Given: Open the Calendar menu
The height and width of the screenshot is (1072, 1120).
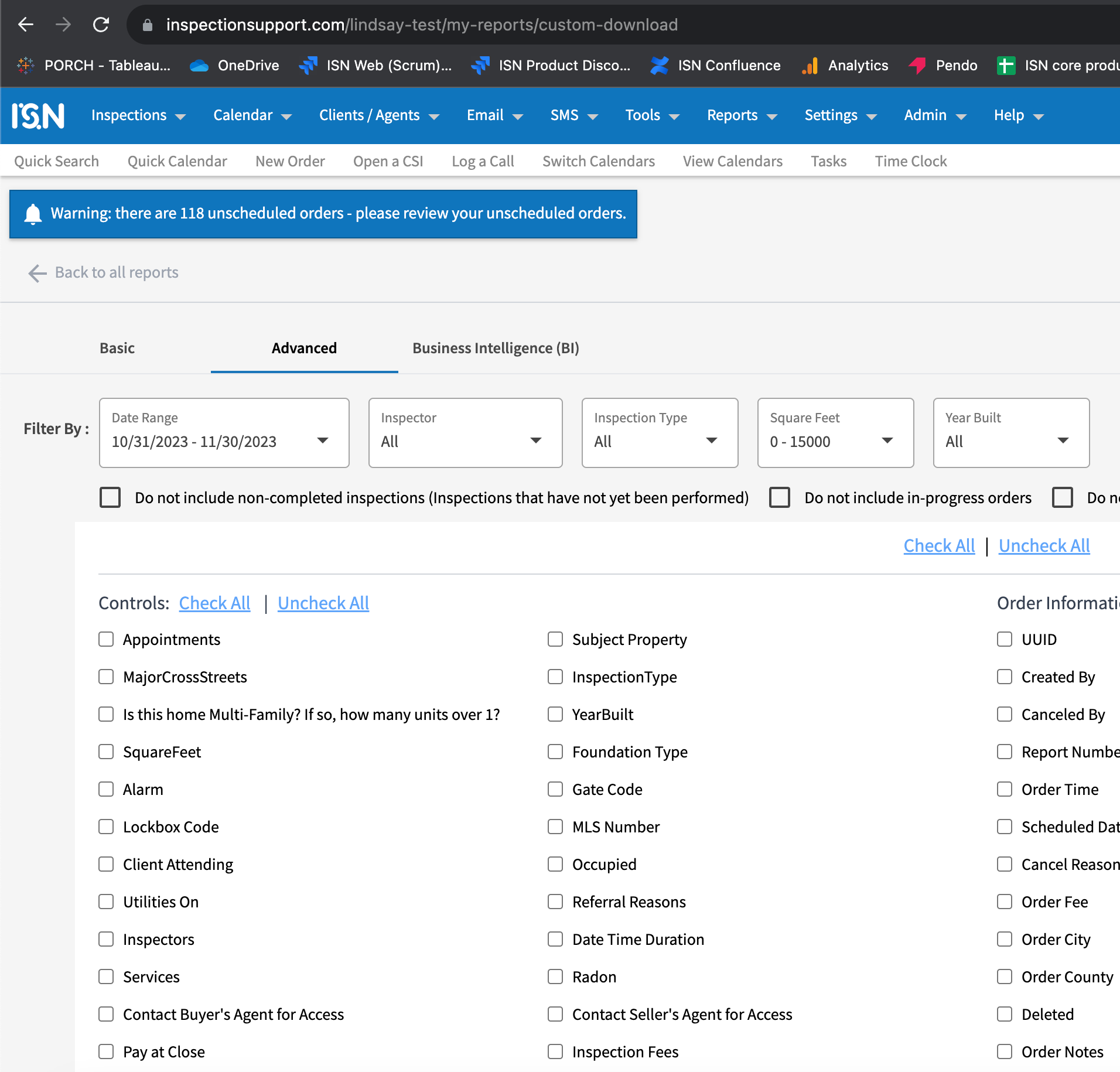Looking at the screenshot, I should (x=252, y=115).
